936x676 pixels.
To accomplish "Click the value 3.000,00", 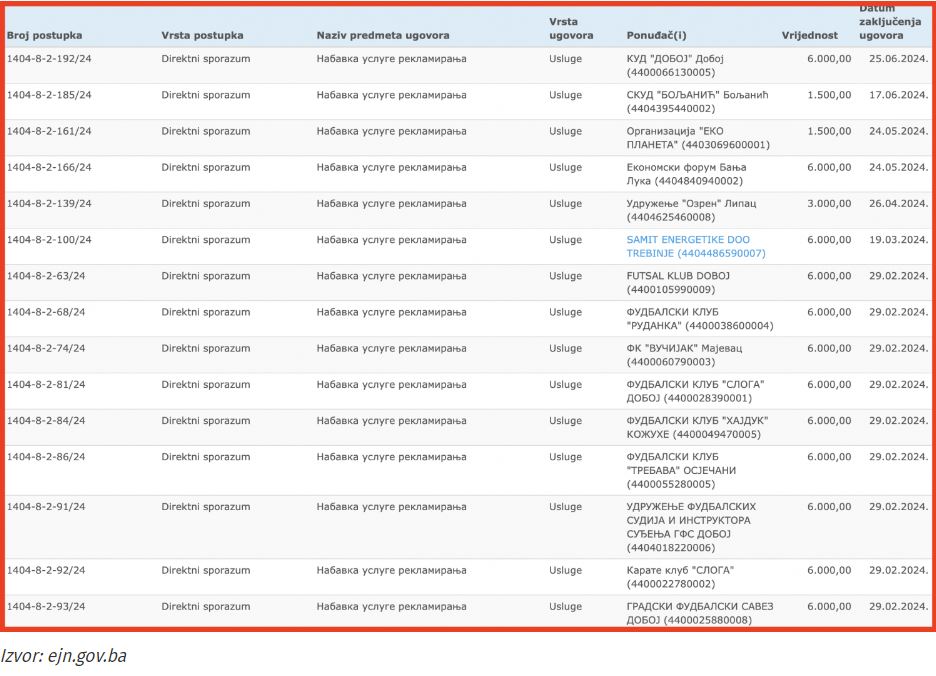I will pyautogui.click(x=829, y=204).
